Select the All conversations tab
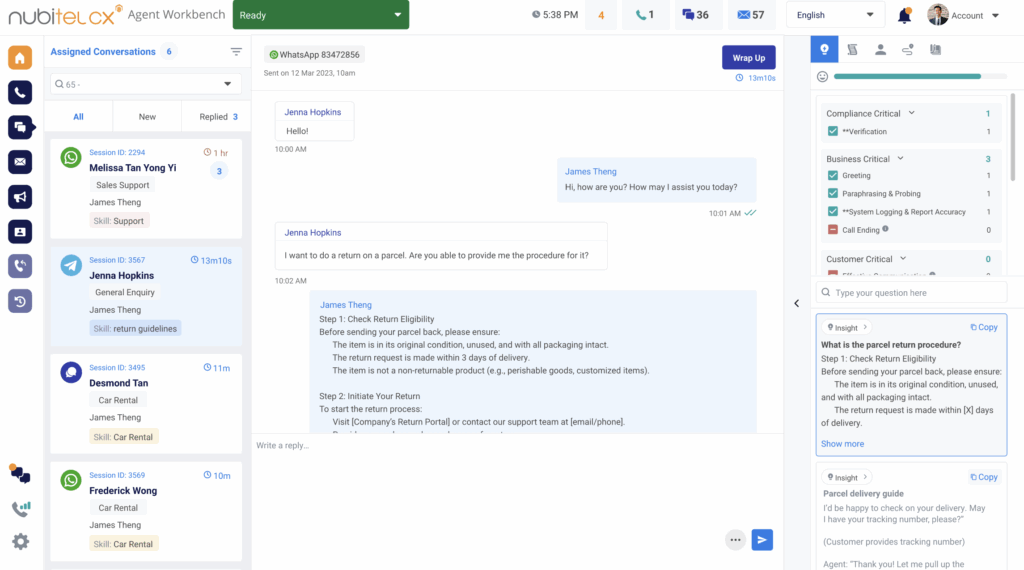The width and height of the screenshot is (1024, 570). [78, 117]
